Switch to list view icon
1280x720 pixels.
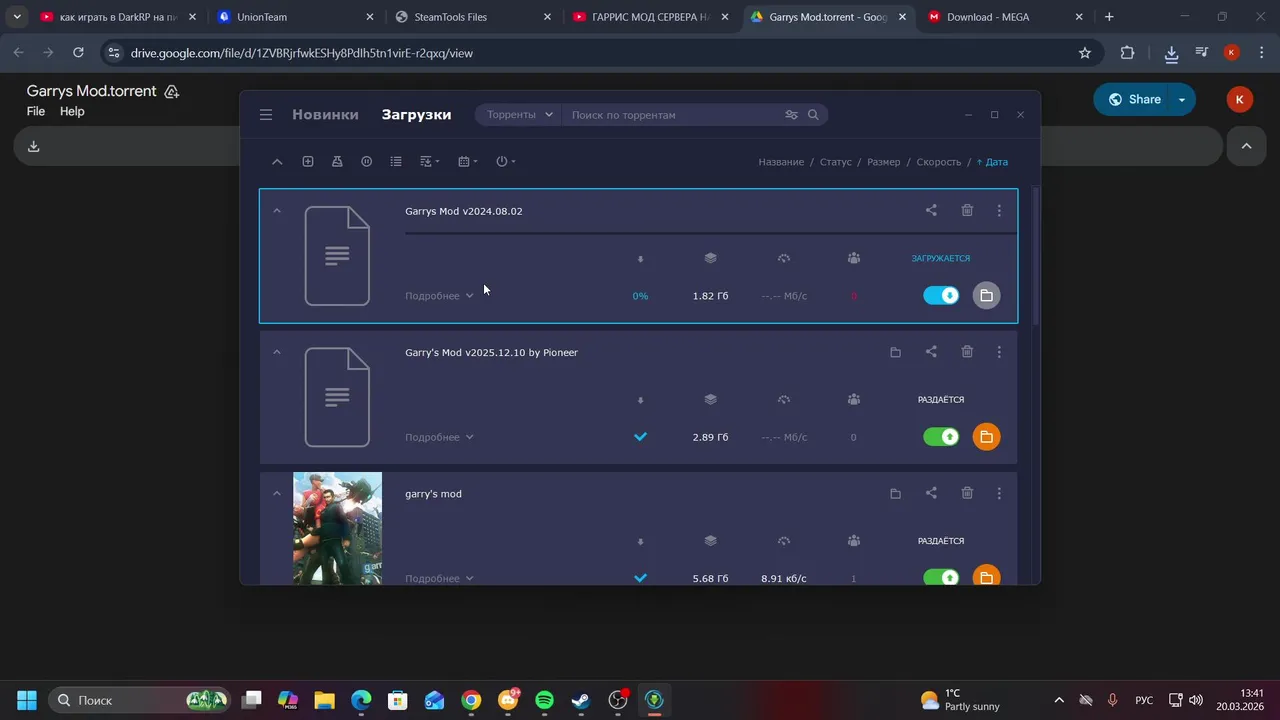(396, 162)
